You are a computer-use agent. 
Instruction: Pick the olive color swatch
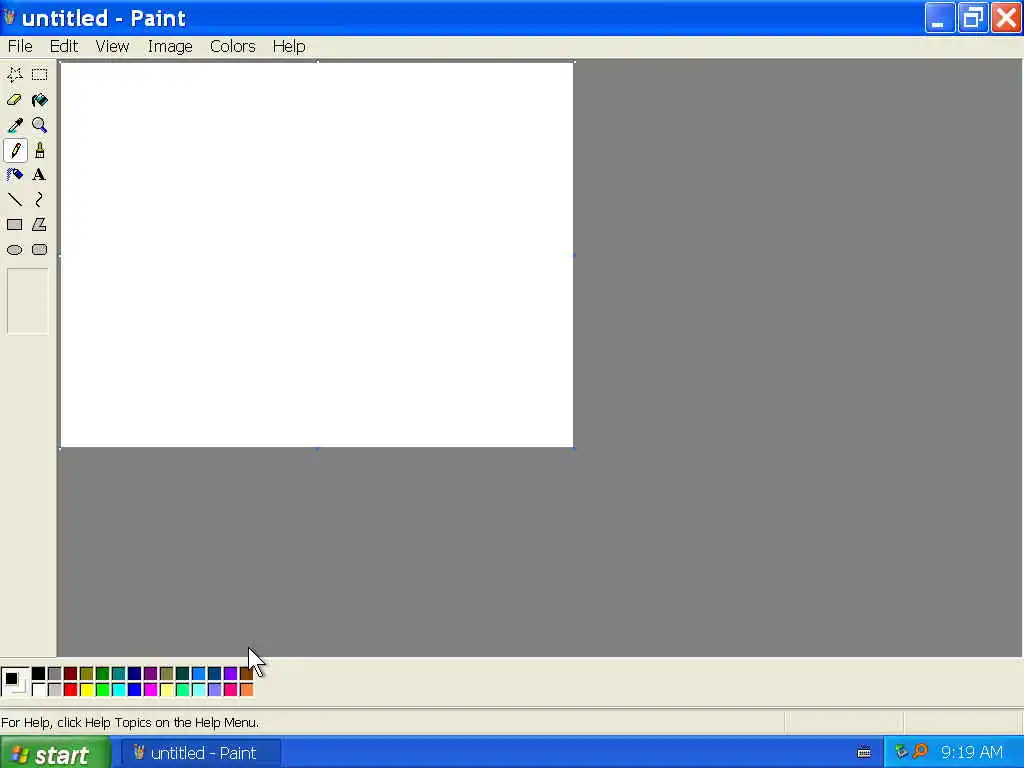[x=87, y=673]
